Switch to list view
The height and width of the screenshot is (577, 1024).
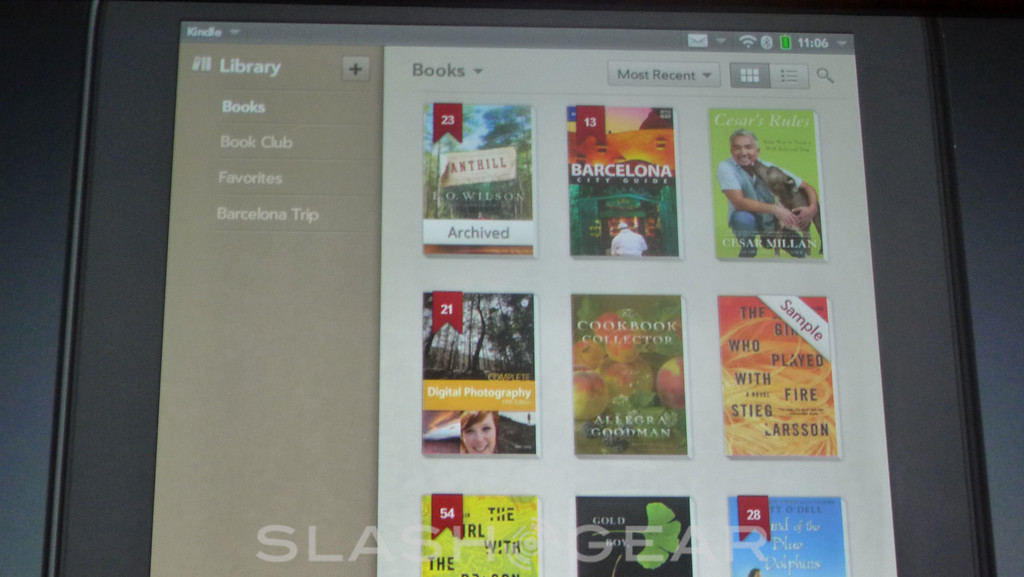pos(789,75)
